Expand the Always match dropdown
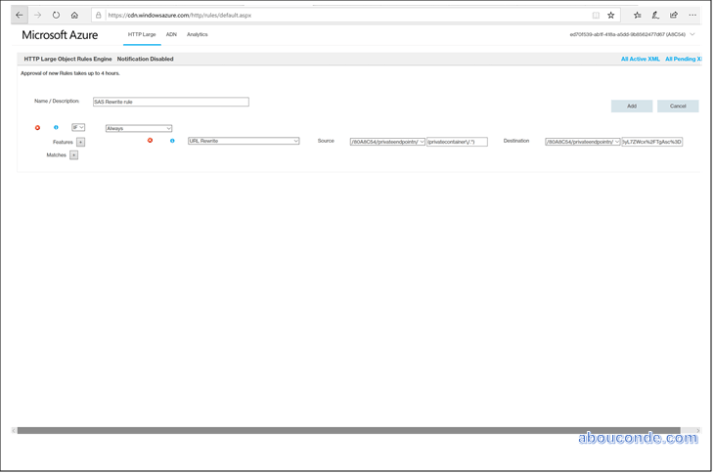The height and width of the screenshot is (473, 714). coord(139,128)
